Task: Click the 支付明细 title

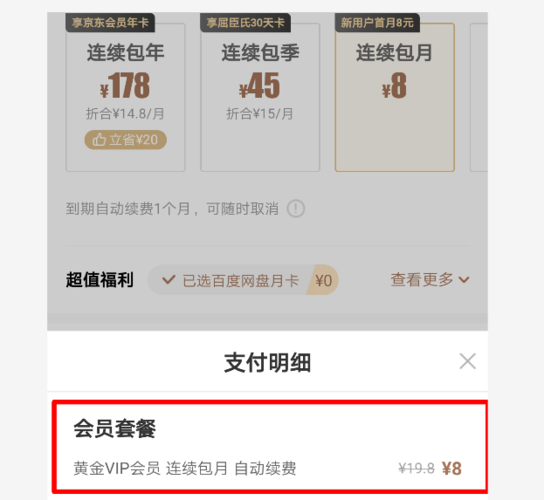Action: tap(267, 363)
